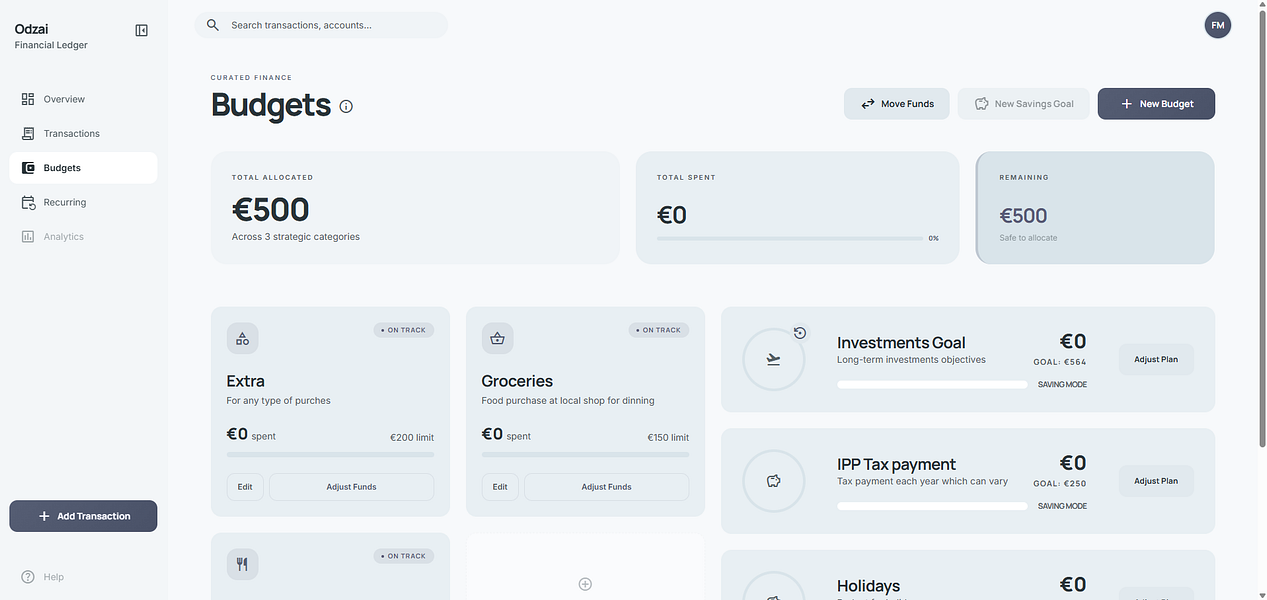Click the Extra category shapes icon
Image resolution: width=1267 pixels, height=600 pixels.
pos(242,338)
